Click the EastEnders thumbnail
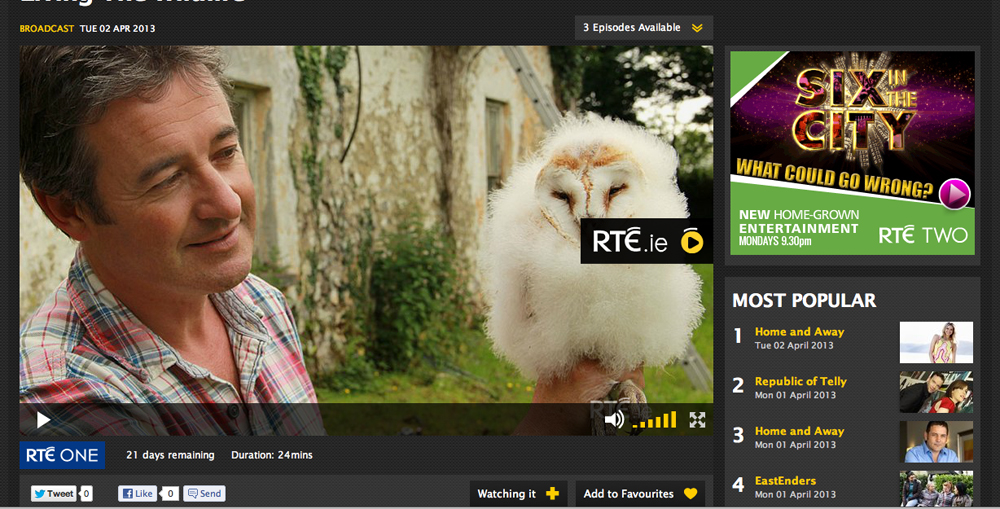 point(936,489)
